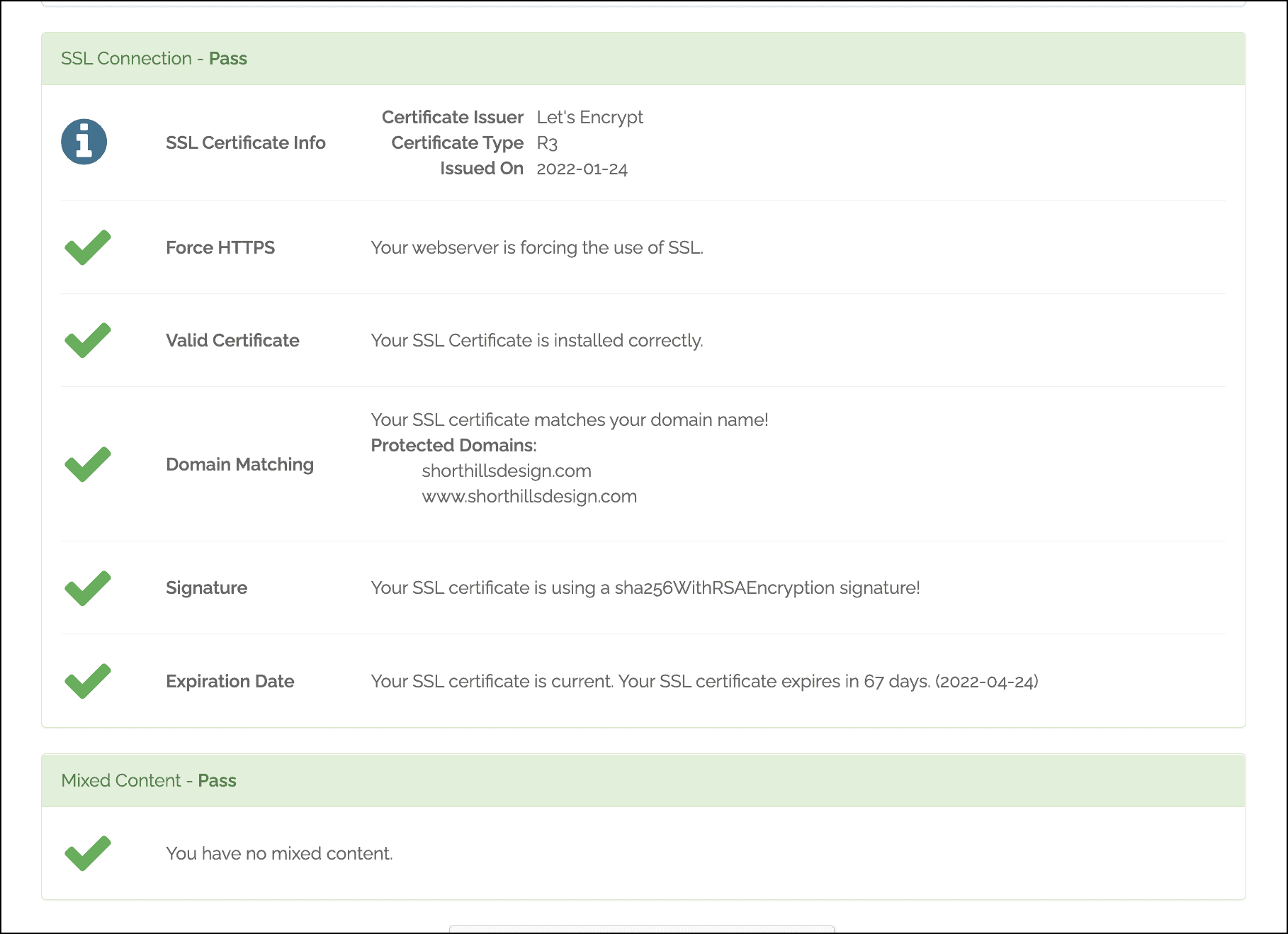
Task: Click the green checkmark beside Force HTTPS
Action: click(x=87, y=247)
